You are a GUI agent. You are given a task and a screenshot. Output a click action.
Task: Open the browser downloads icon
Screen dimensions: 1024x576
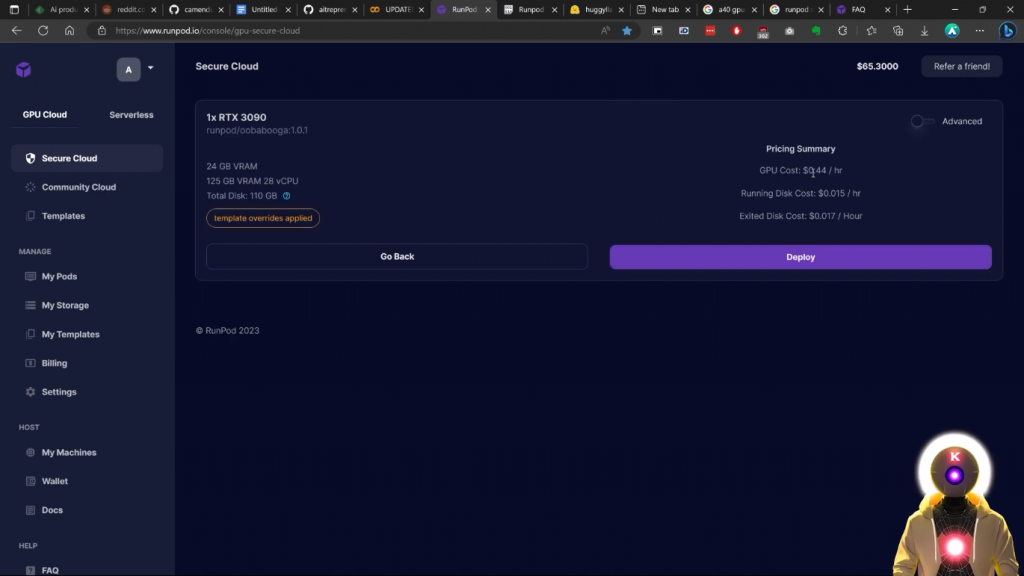(924, 31)
